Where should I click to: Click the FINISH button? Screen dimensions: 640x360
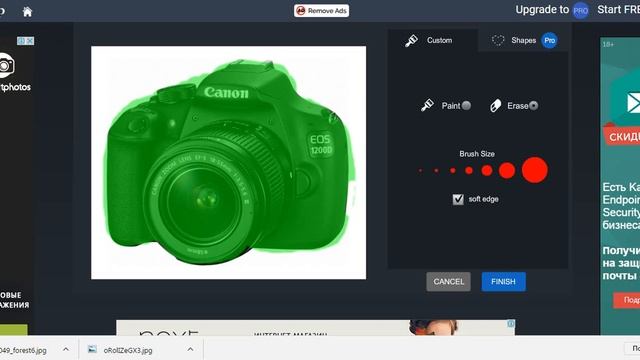503,282
